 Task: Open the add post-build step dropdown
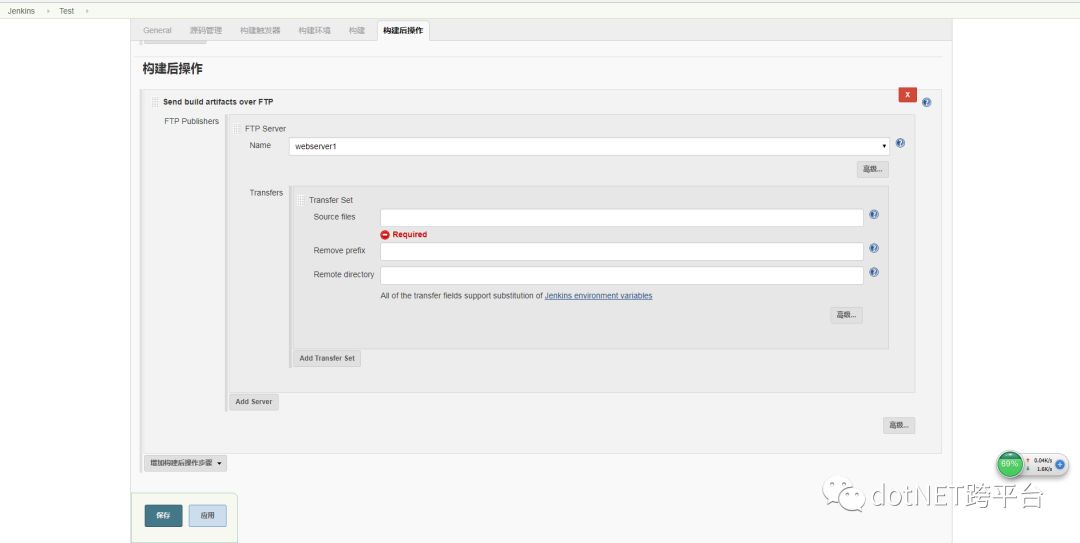click(x=185, y=463)
